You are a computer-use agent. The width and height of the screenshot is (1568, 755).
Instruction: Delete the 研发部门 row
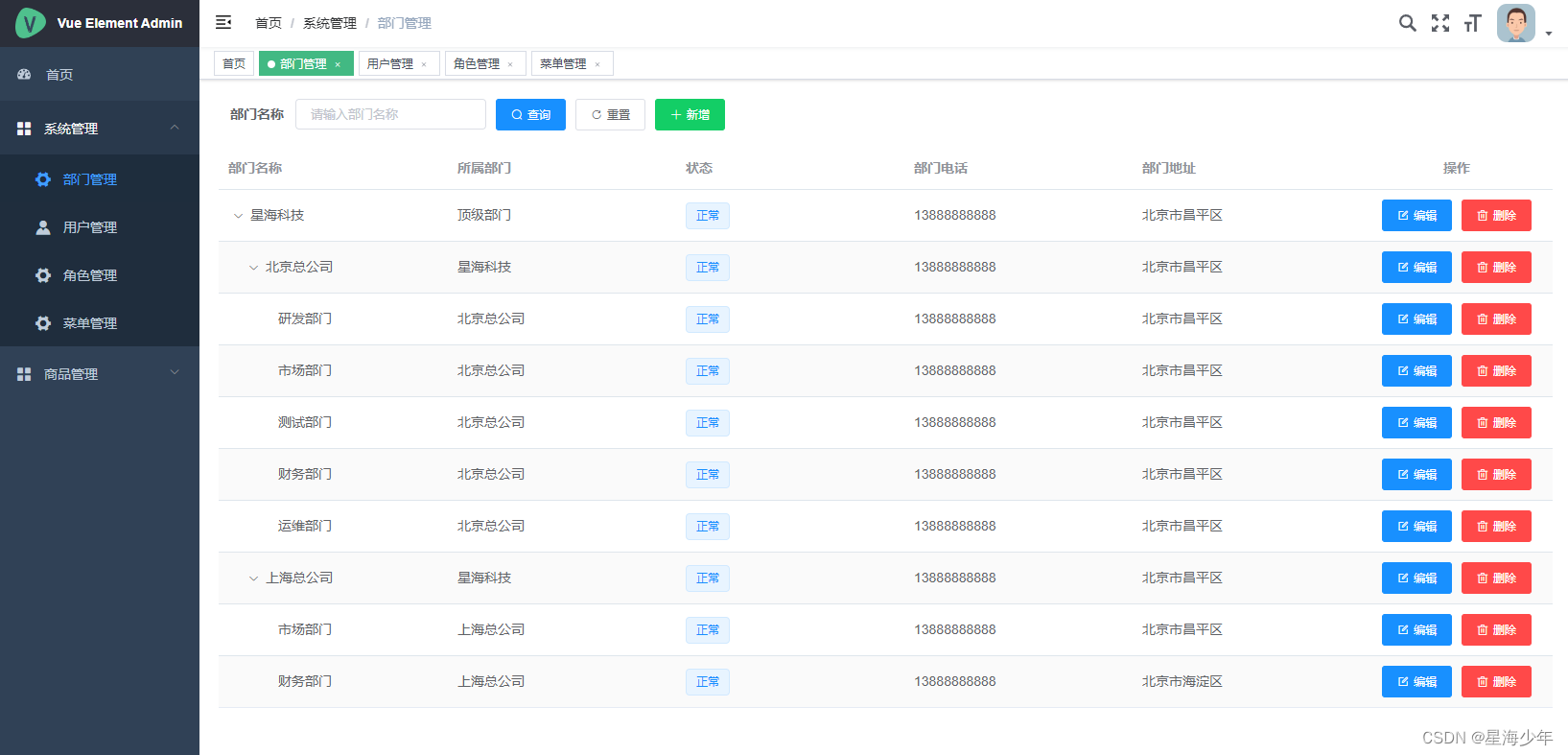(x=1496, y=319)
